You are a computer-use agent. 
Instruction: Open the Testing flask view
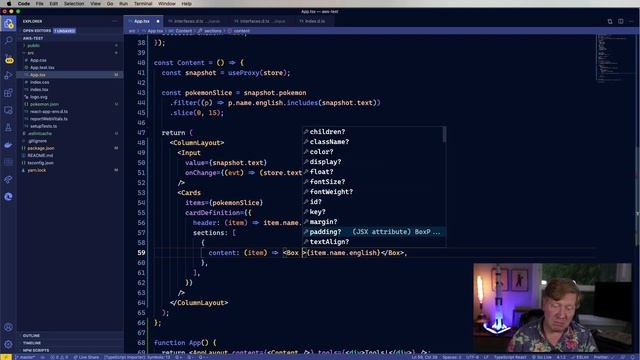[8, 128]
